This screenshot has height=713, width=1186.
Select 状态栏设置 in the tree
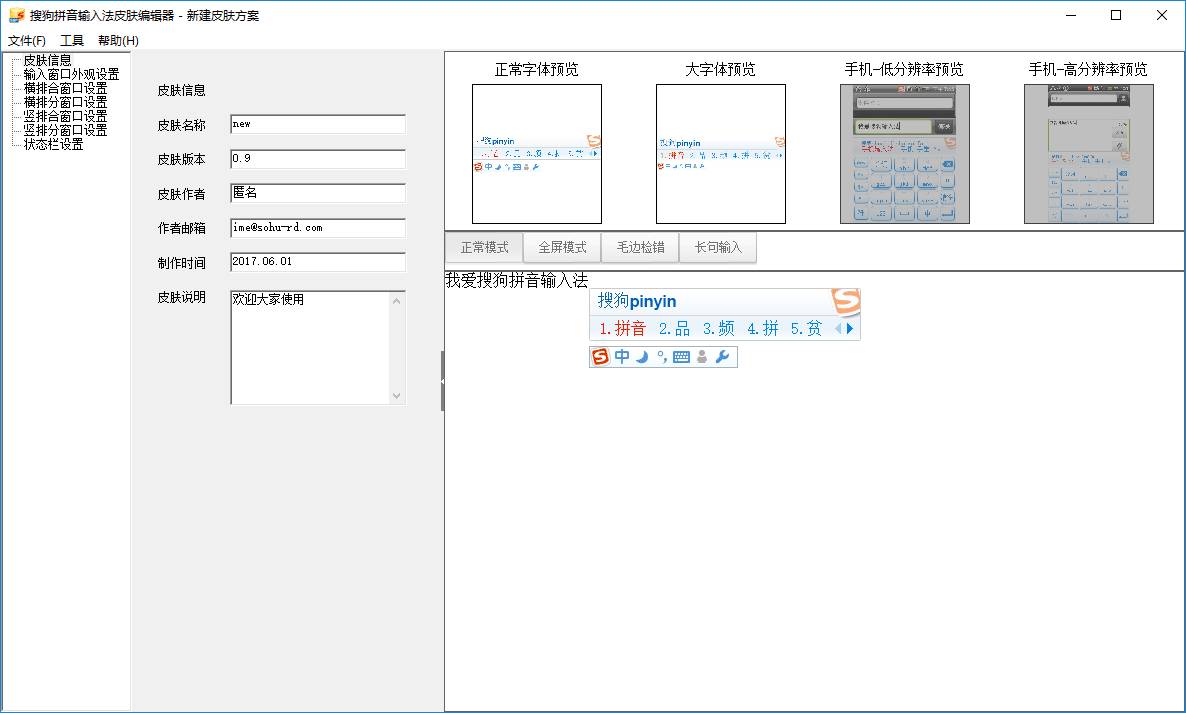54,144
